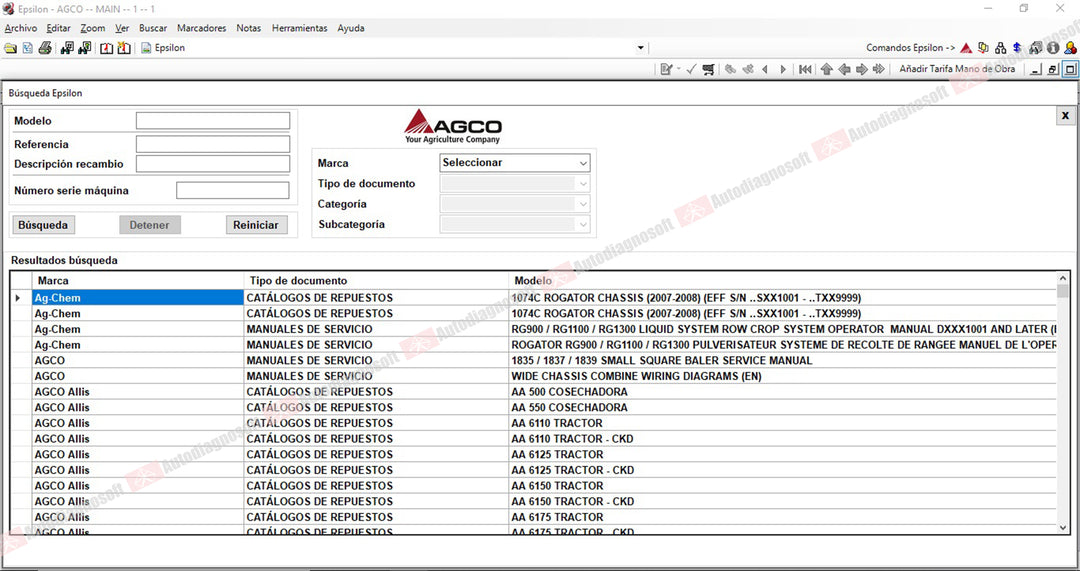The width and height of the screenshot is (1080, 571).
Task: Open the Tipo de documento dropdown
Action: (x=515, y=184)
